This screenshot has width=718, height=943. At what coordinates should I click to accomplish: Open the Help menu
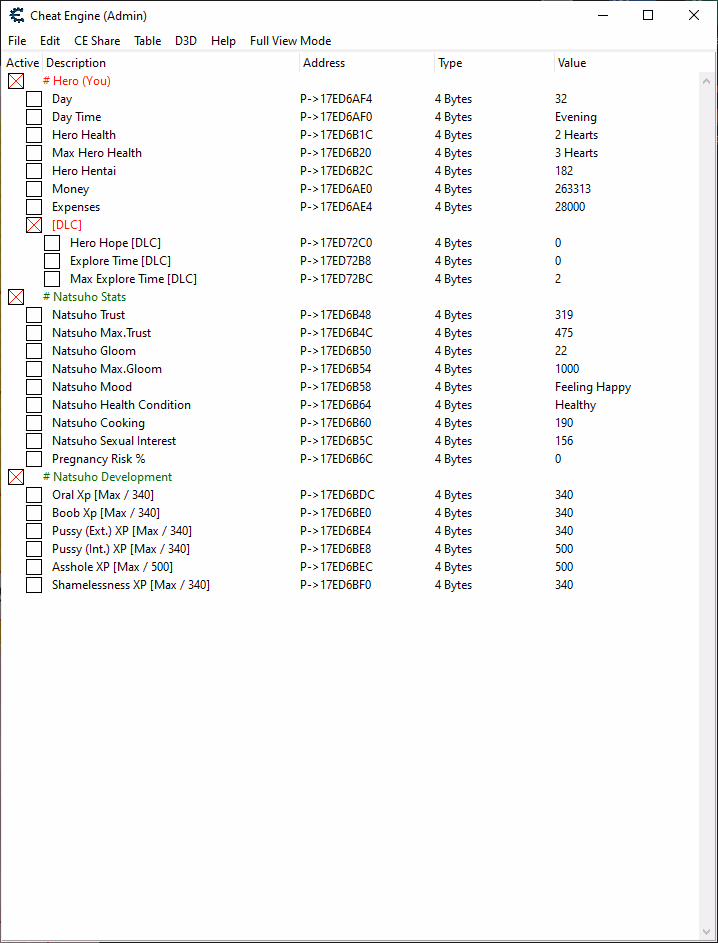click(x=223, y=41)
